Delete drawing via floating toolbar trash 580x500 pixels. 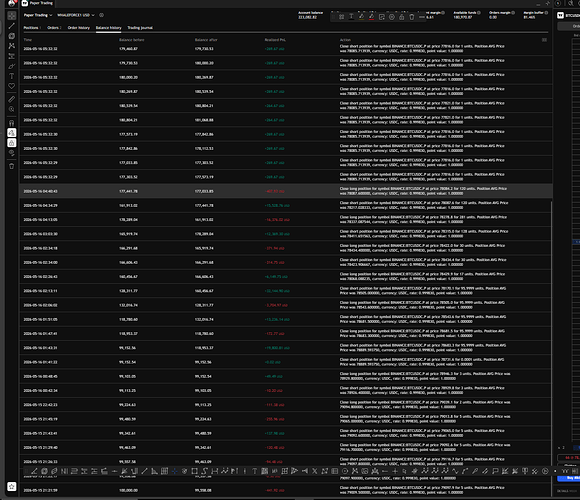coord(412,17)
